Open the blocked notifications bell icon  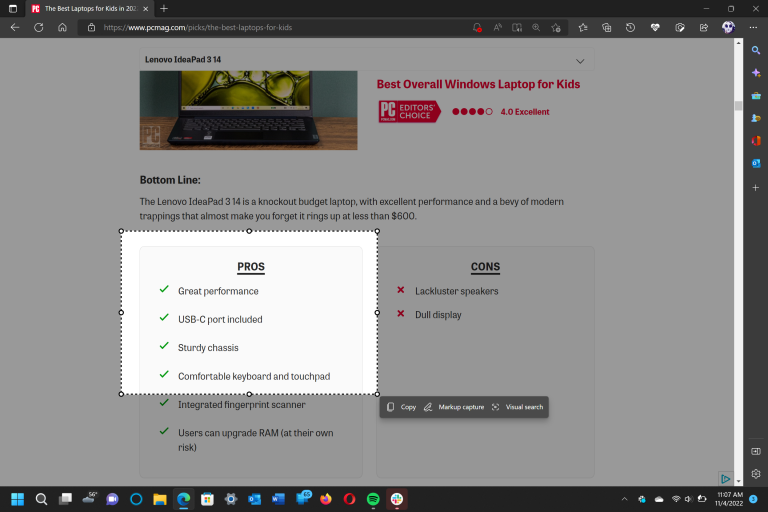[x=477, y=27]
